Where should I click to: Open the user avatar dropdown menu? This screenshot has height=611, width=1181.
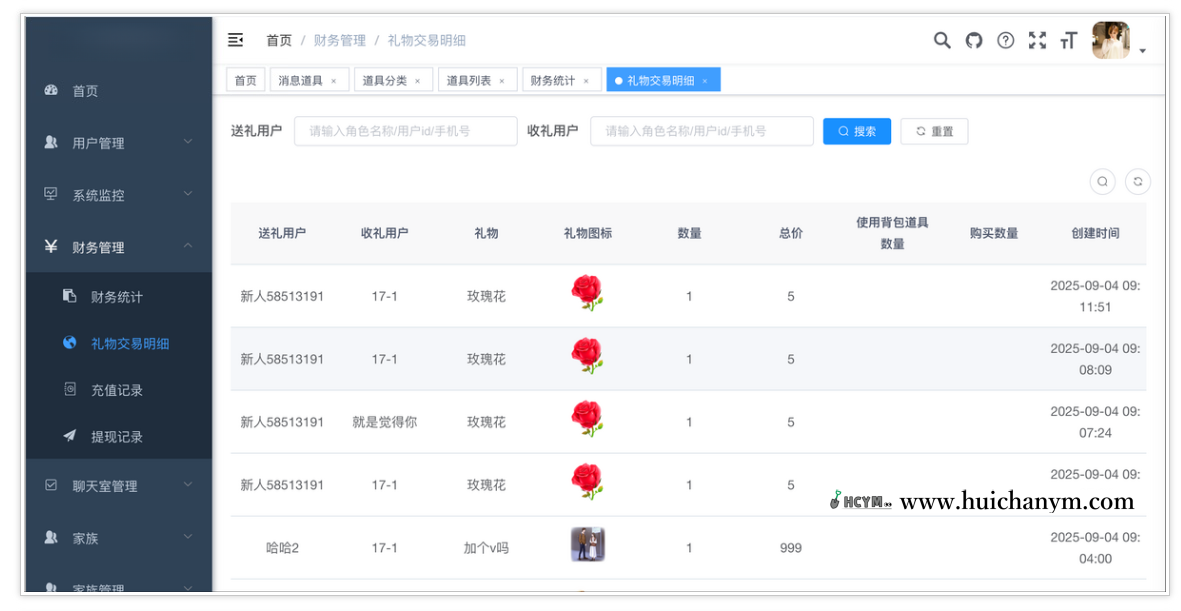point(1110,41)
